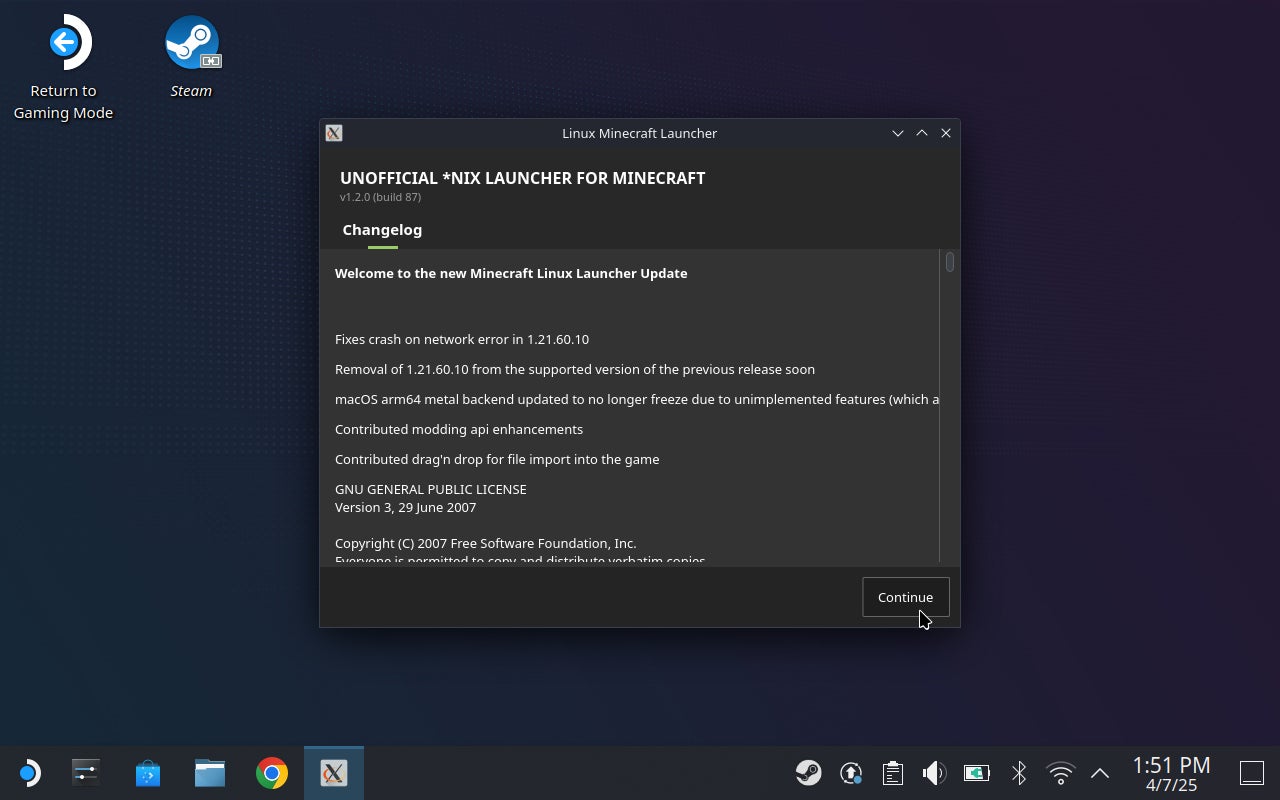Image resolution: width=1280 pixels, height=800 pixels.
Task: Open the Dolphin file manager
Action: pos(209,772)
